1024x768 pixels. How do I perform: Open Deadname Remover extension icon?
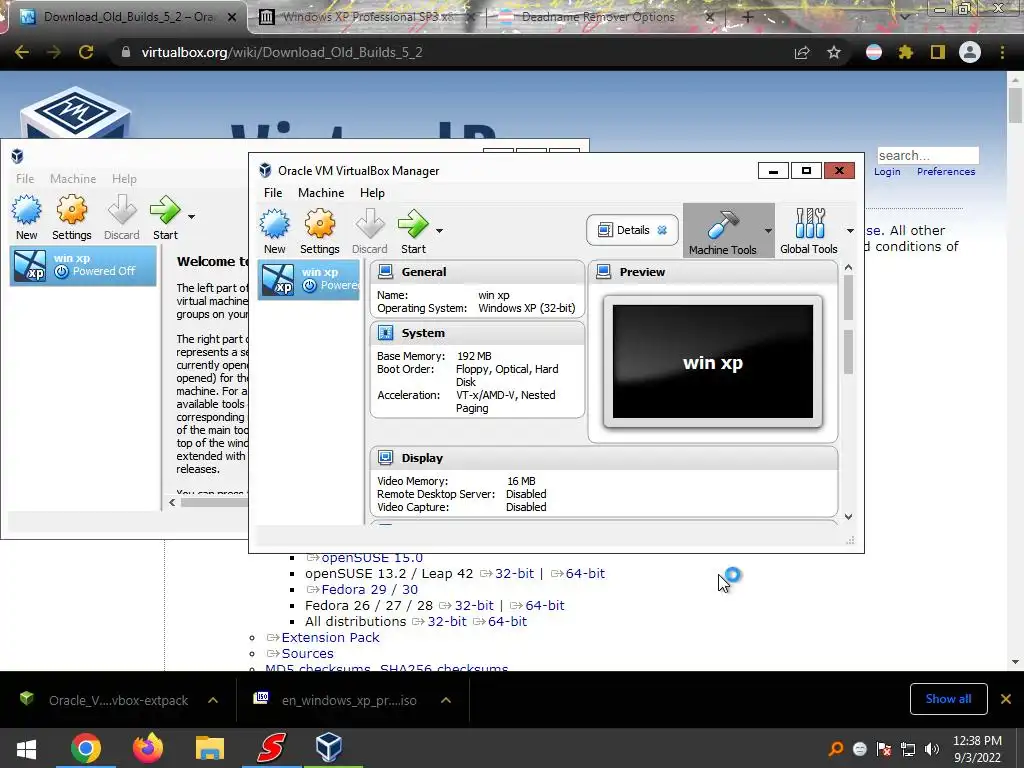(874, 52)
